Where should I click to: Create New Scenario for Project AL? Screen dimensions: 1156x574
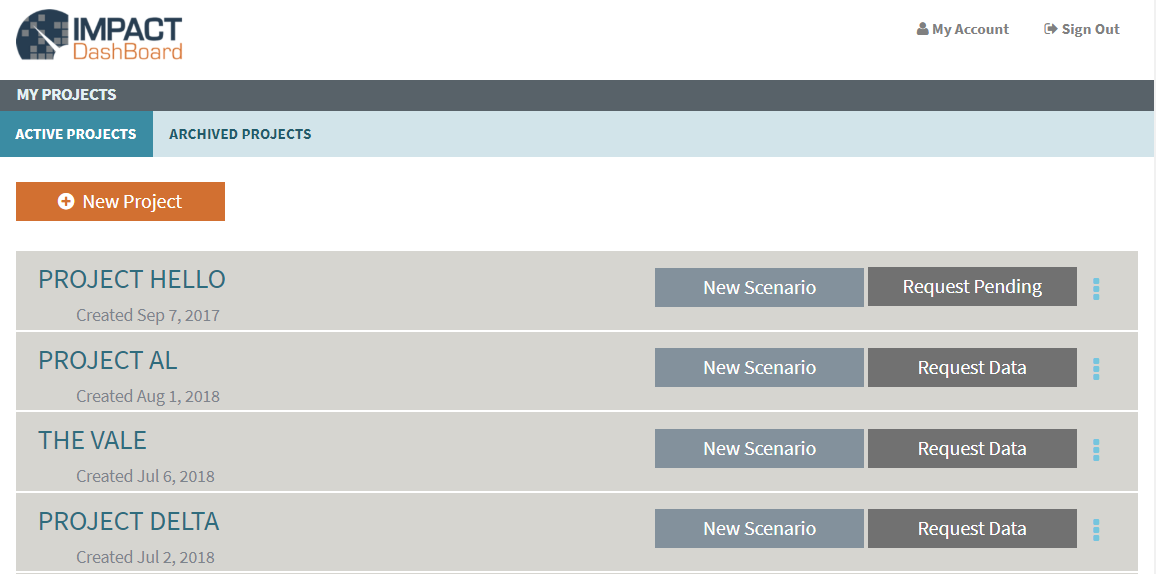[759, 368]
